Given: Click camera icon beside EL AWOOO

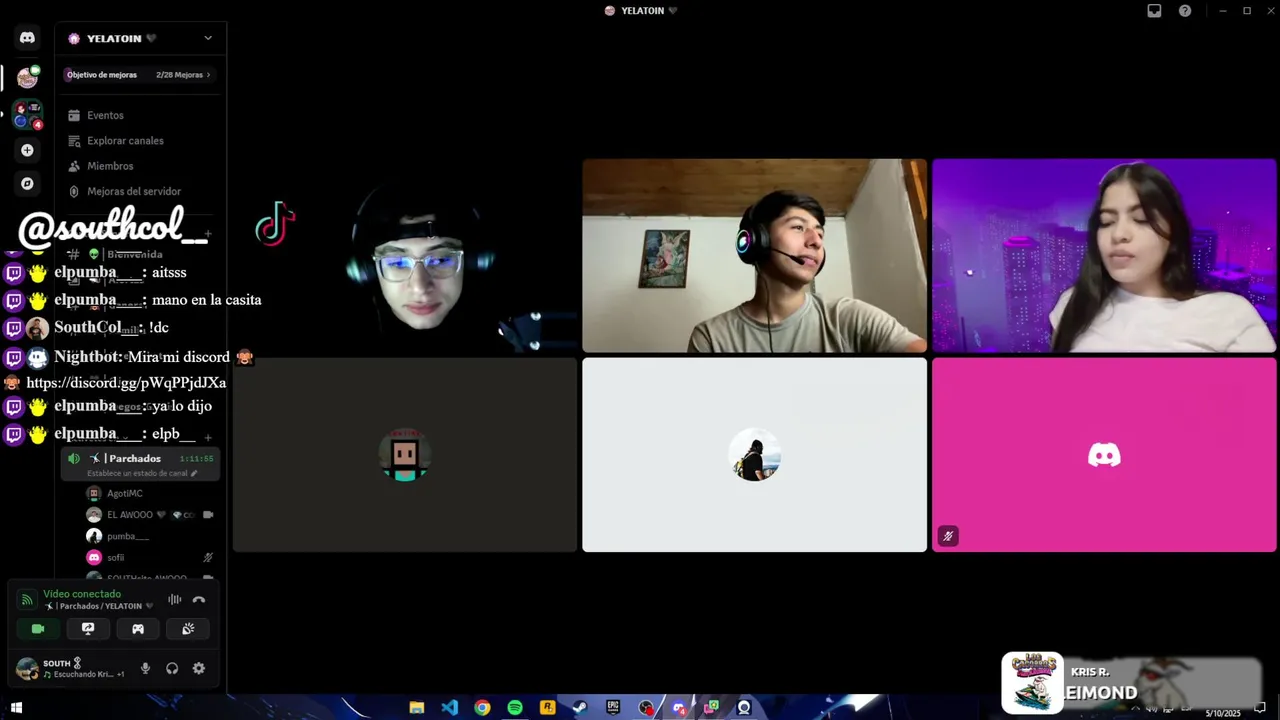Looking at the screenshot, I should click(208, 515).
